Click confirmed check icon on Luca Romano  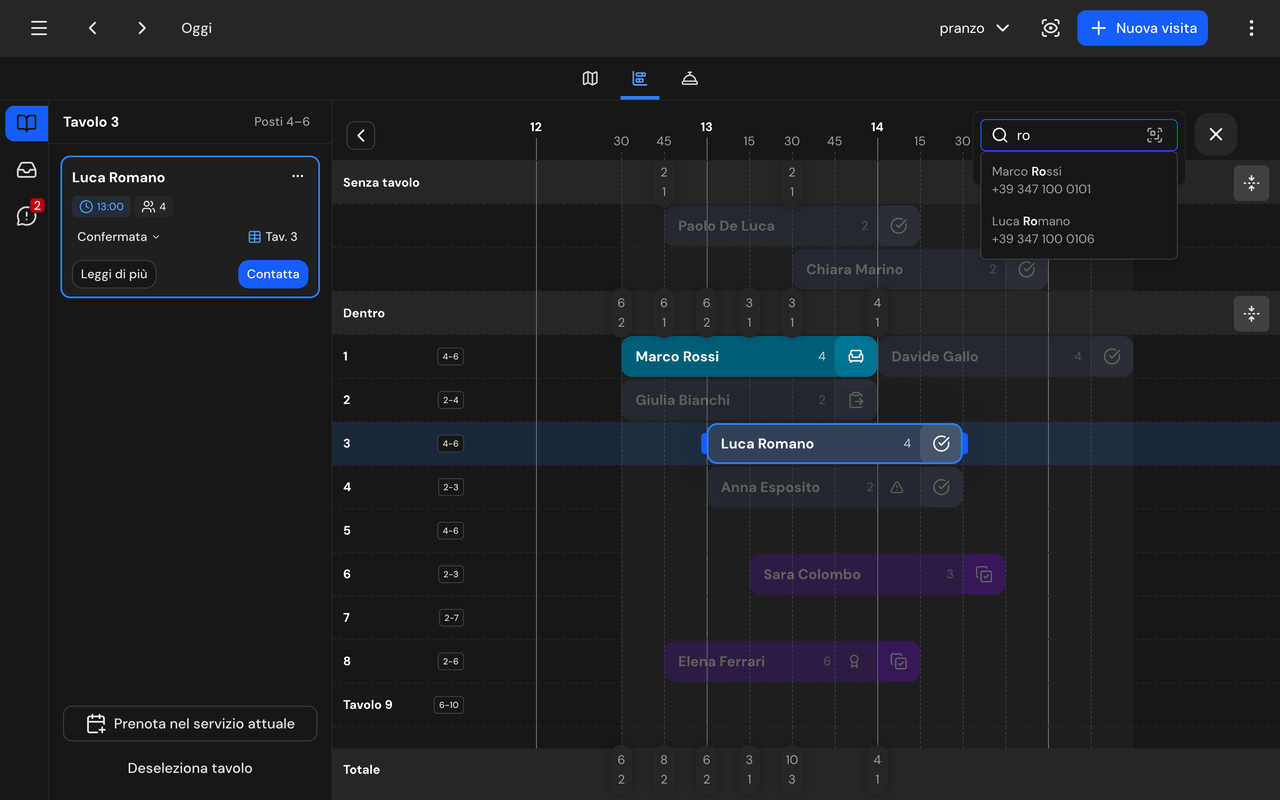(941, 443)
